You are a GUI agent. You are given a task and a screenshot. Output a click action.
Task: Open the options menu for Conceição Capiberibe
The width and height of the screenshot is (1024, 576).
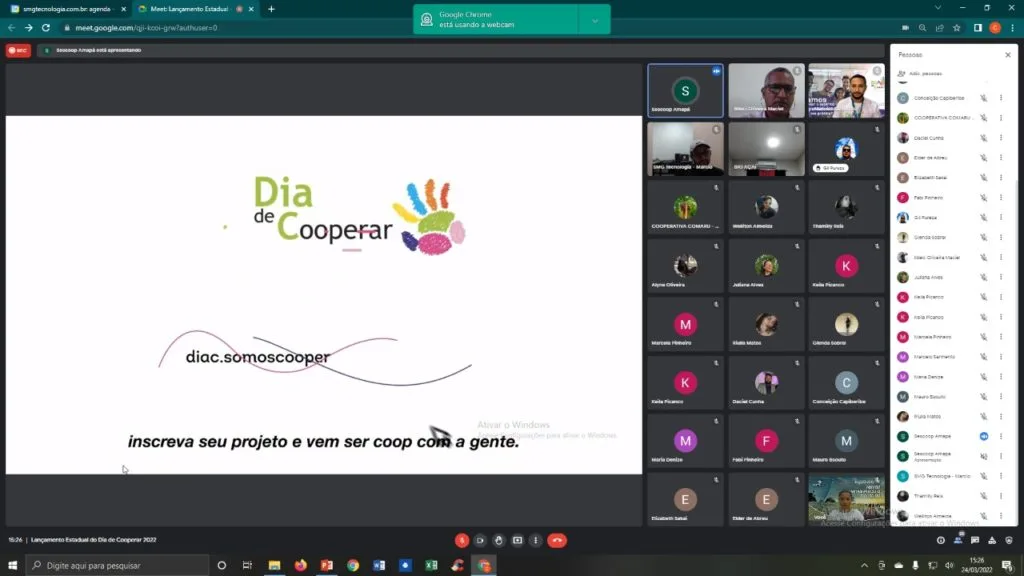[x=1001, y=98]
